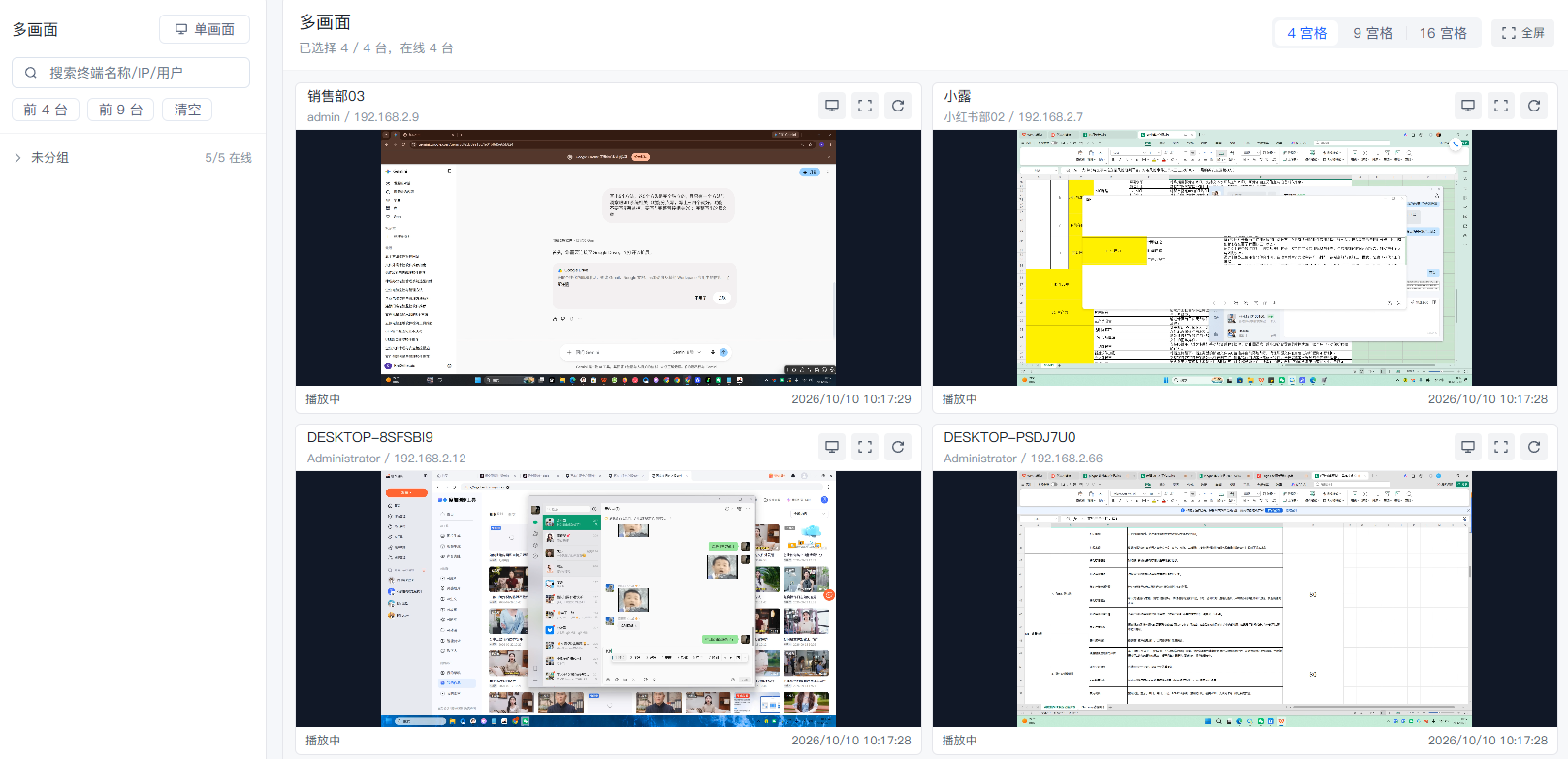Click timestamp 2026/10/10 10:17:29
Viewport: 1568px width, 759px height.
[x=851, y=398]
